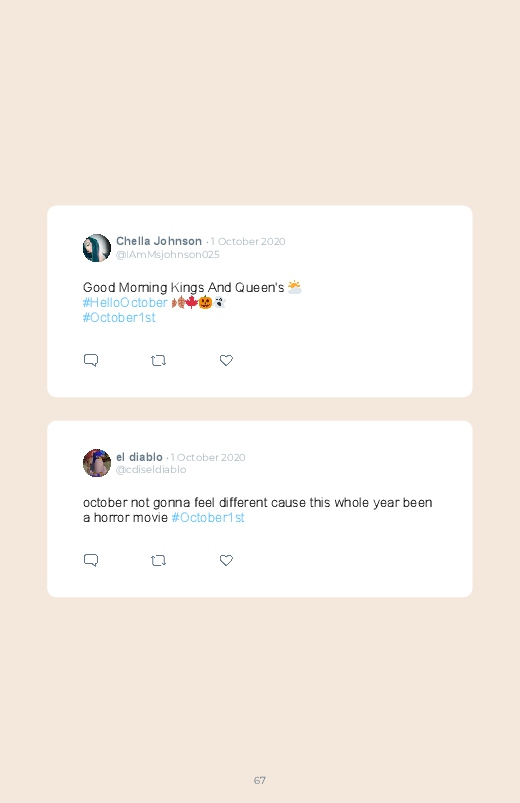Open the #HelloOctober hashtag
520x803 pixels.
(125, 303)
